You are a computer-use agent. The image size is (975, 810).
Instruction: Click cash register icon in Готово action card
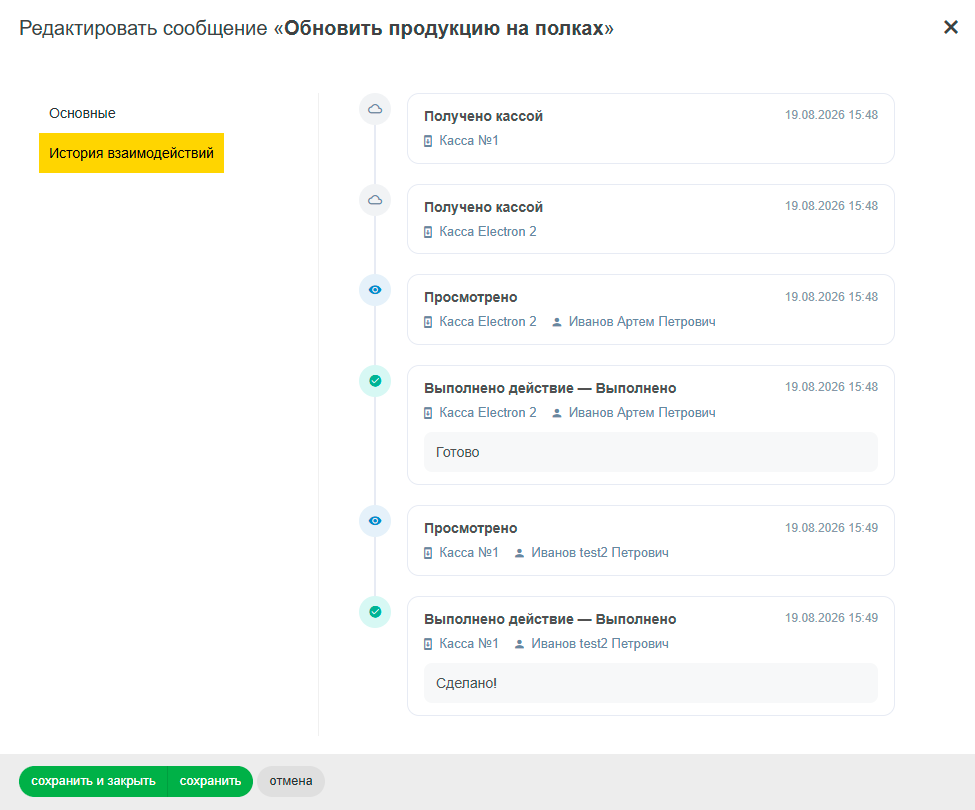(428, 413)
